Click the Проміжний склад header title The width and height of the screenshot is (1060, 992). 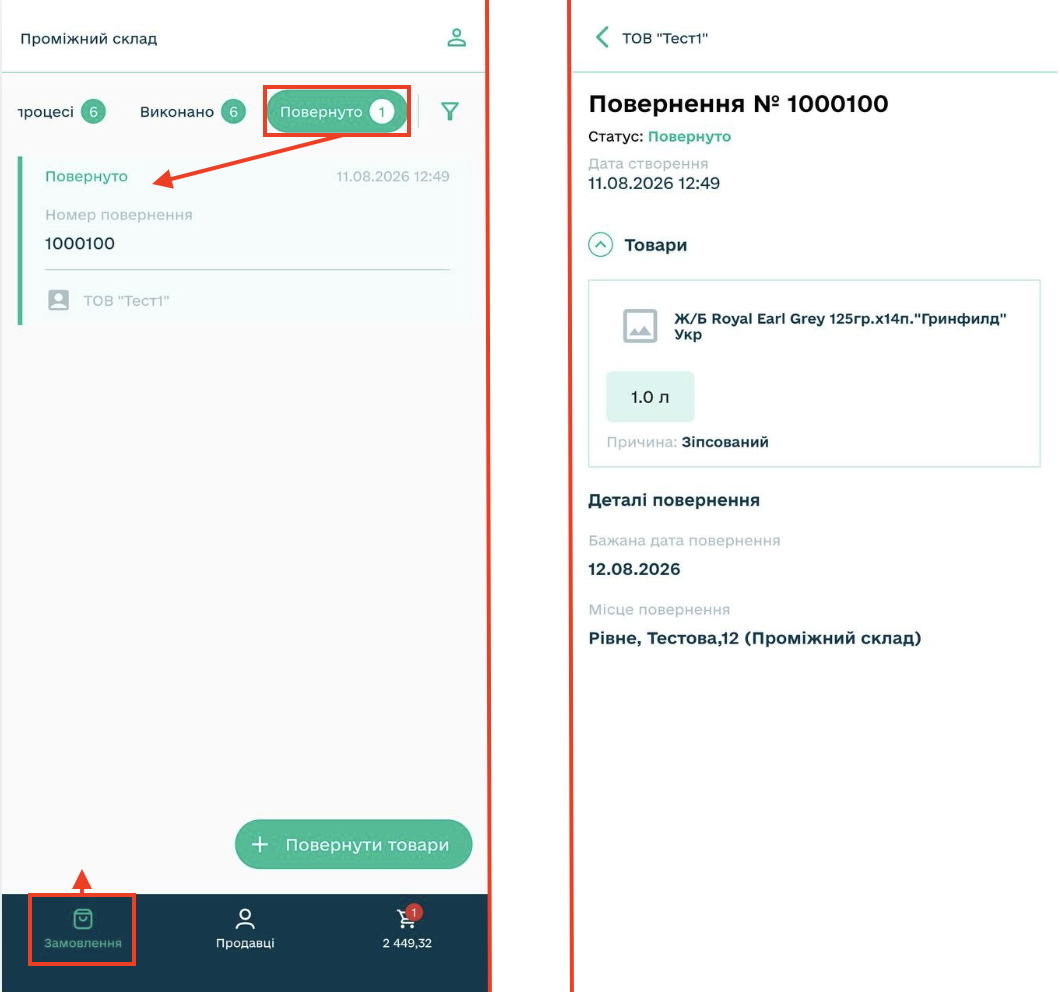pyautogui.click(x=89, y=39)
